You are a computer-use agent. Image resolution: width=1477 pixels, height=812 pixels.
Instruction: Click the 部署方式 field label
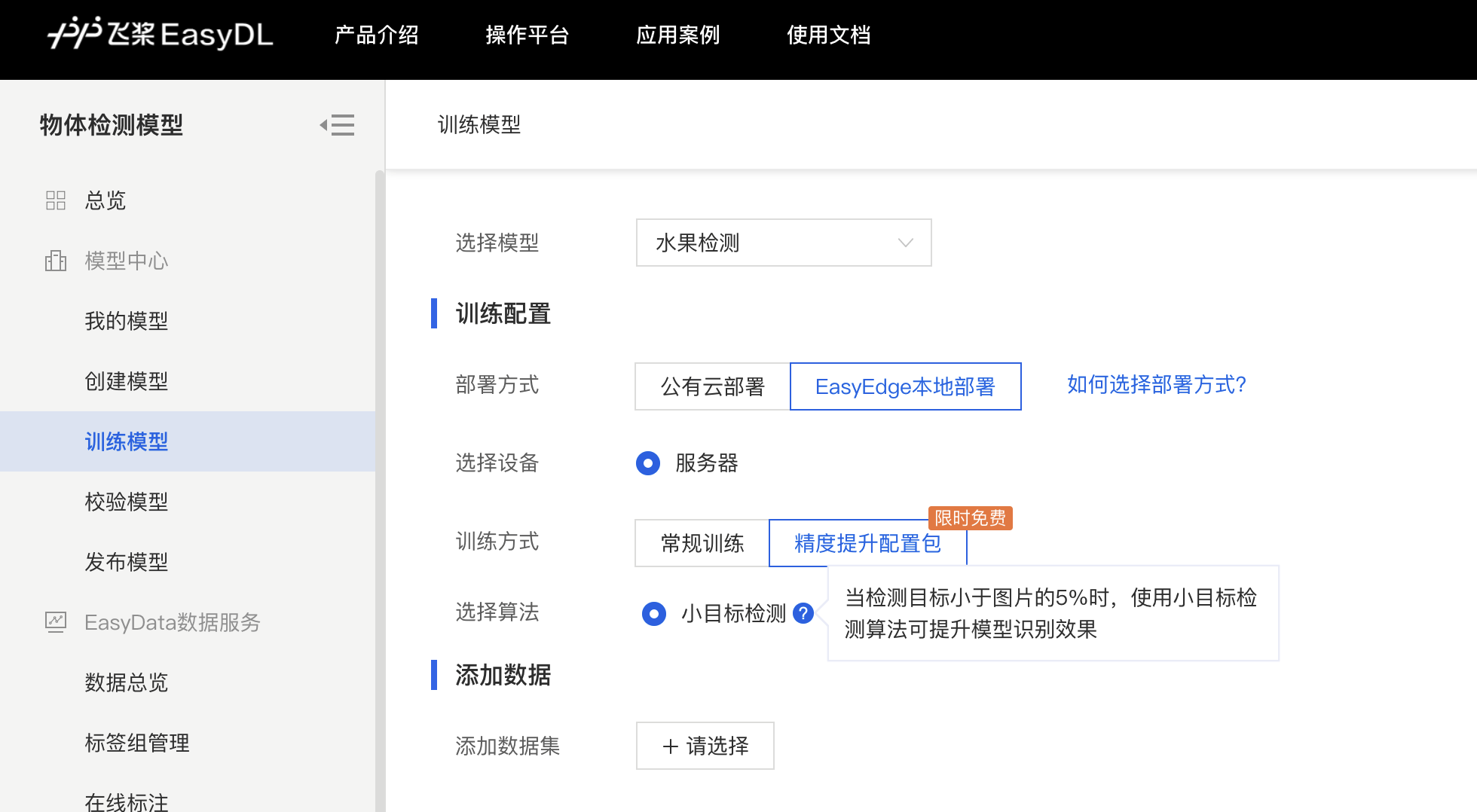[497, 385]
